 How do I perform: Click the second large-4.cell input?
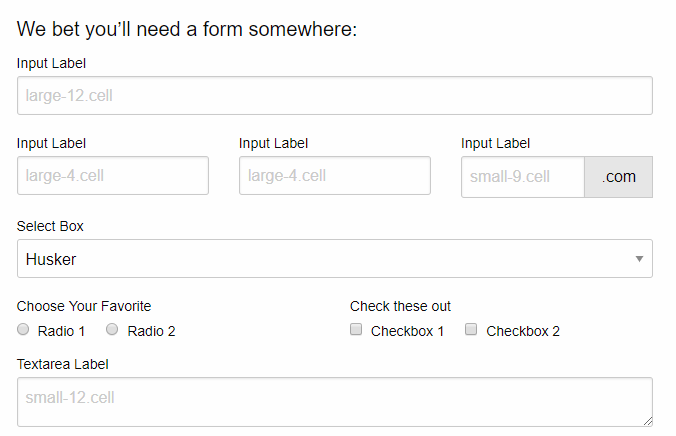[334, 176]
